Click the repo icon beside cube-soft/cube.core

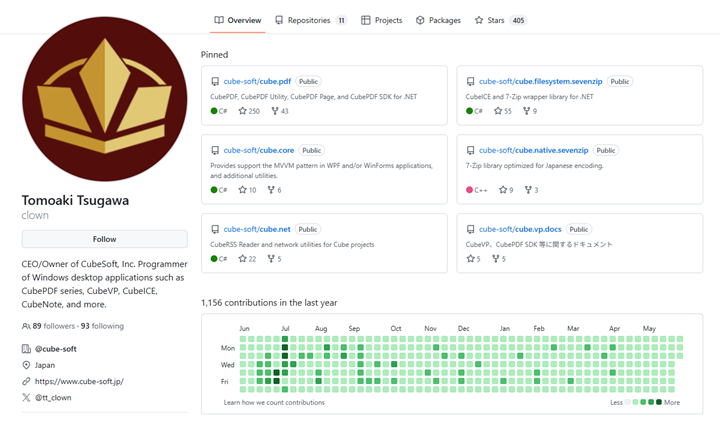tap(215, 150)
